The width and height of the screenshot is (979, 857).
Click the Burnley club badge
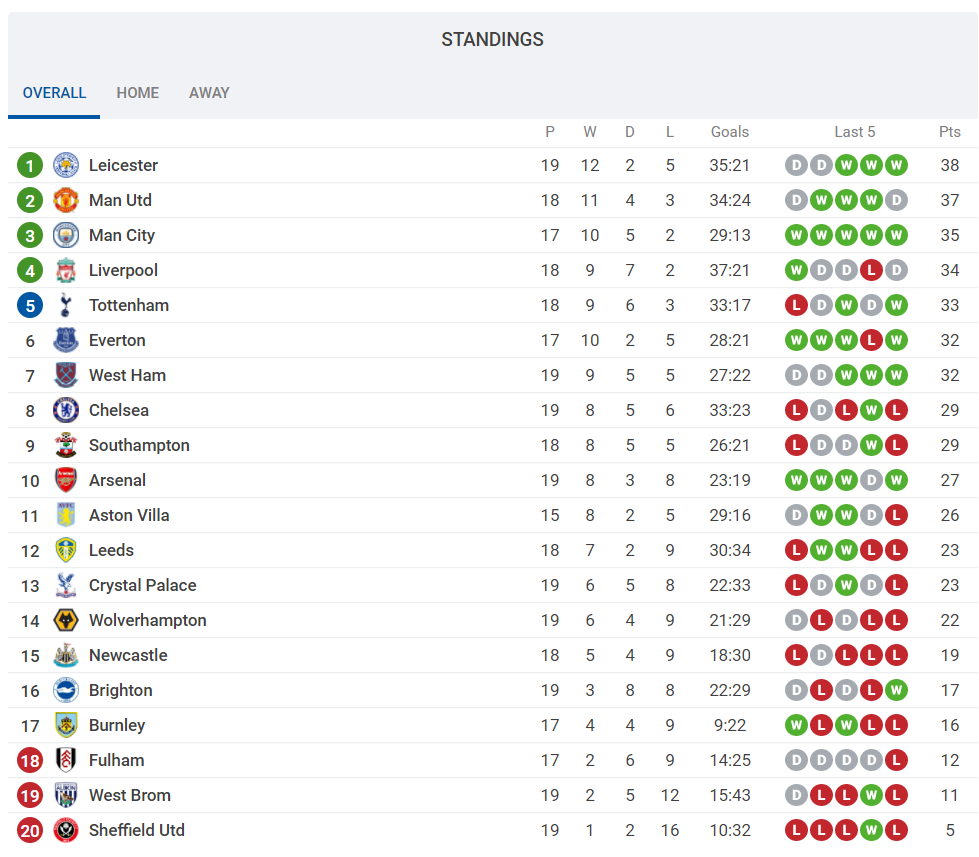[x=66, y=725]
